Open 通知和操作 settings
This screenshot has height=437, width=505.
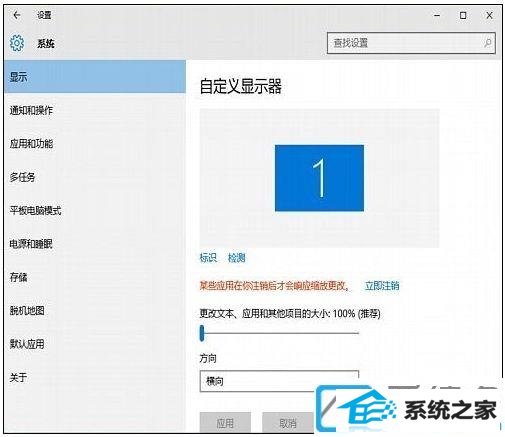point(95,110)
